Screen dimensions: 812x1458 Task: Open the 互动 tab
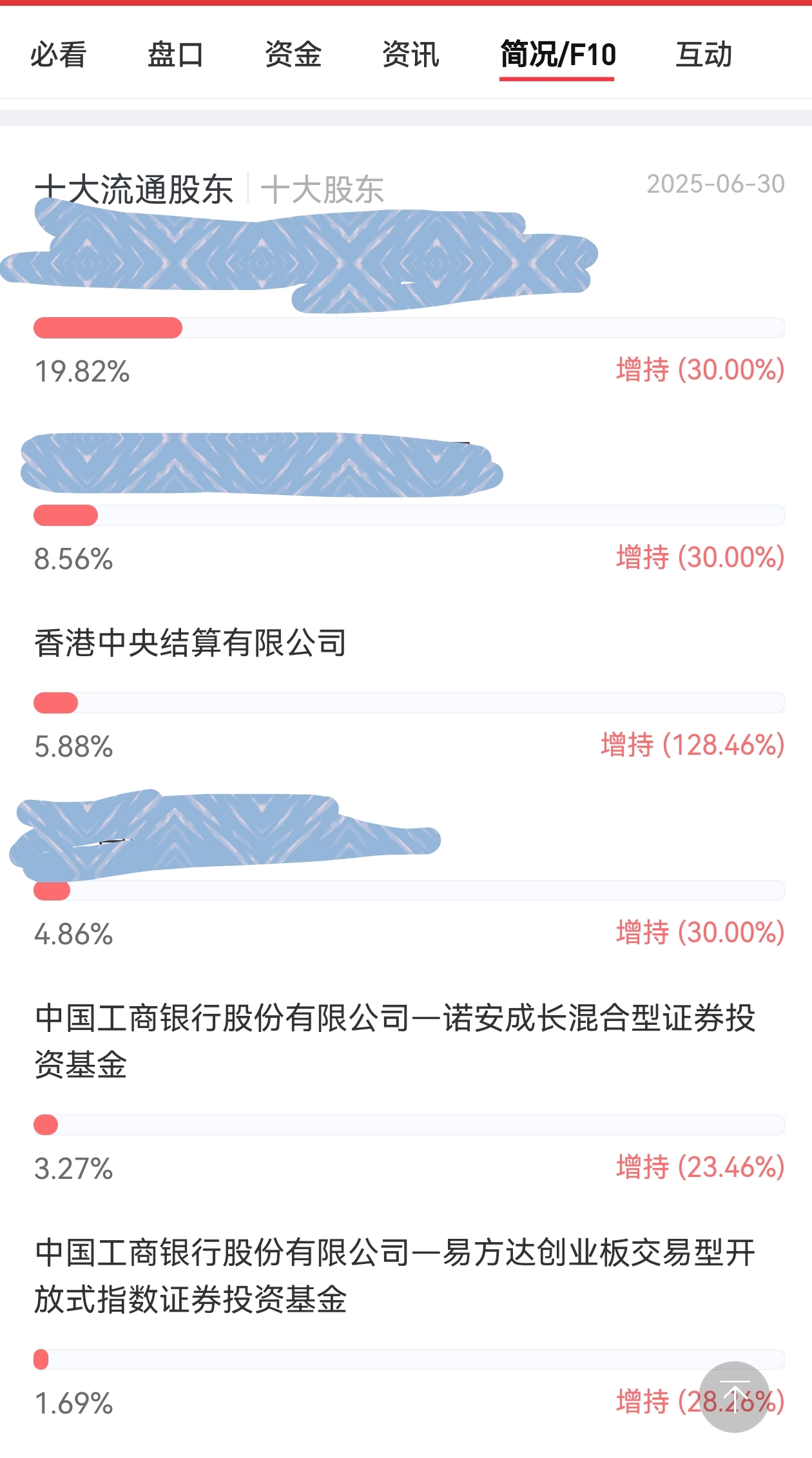pos(704,55)
